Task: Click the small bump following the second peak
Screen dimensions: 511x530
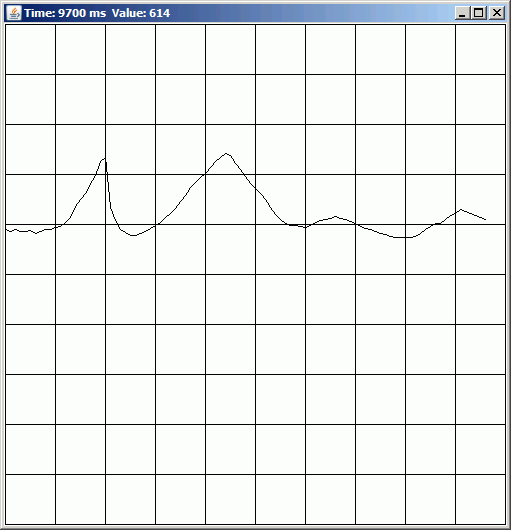Action: click(335, 216)
